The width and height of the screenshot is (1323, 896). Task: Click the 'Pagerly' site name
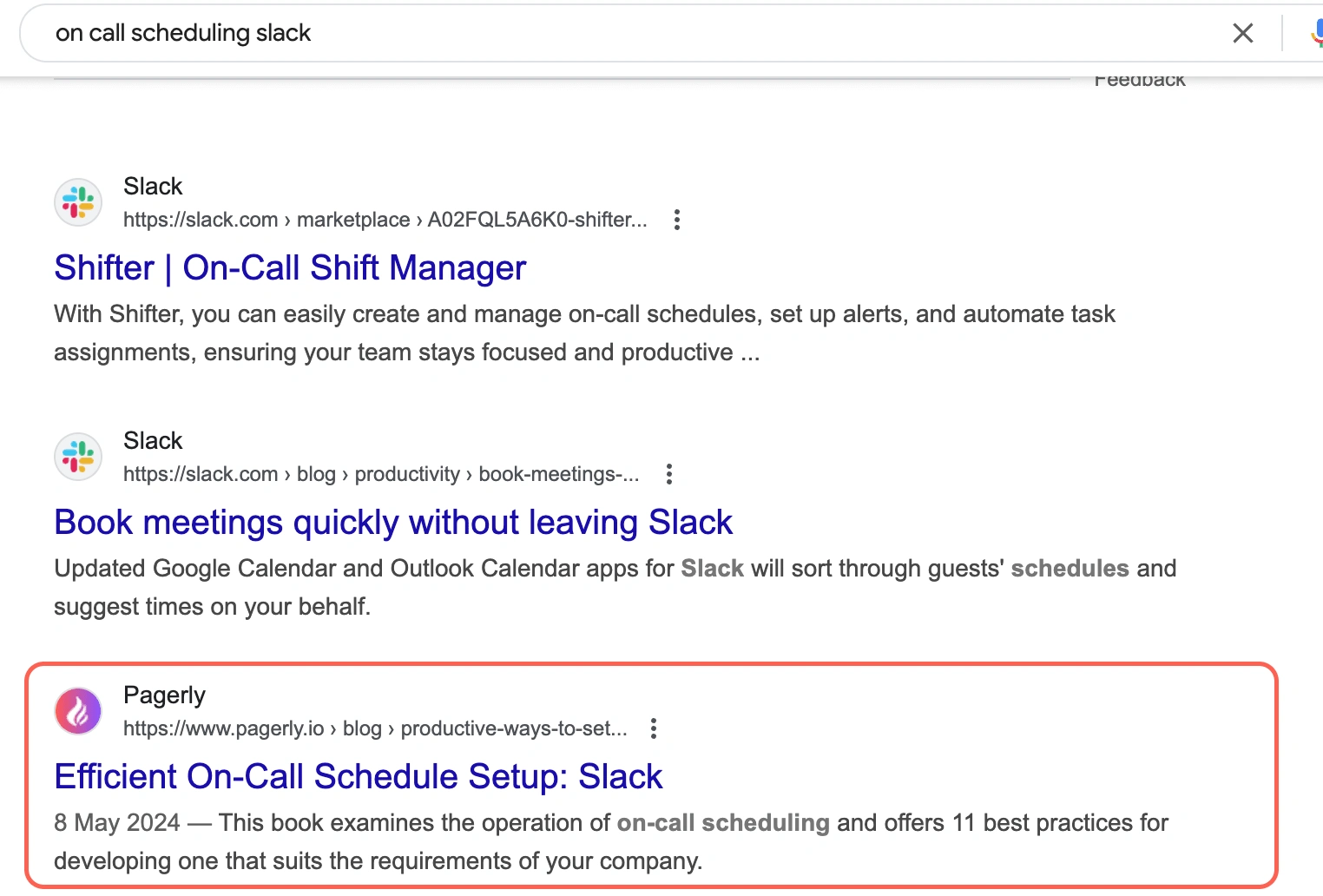(x=164, y=695)
